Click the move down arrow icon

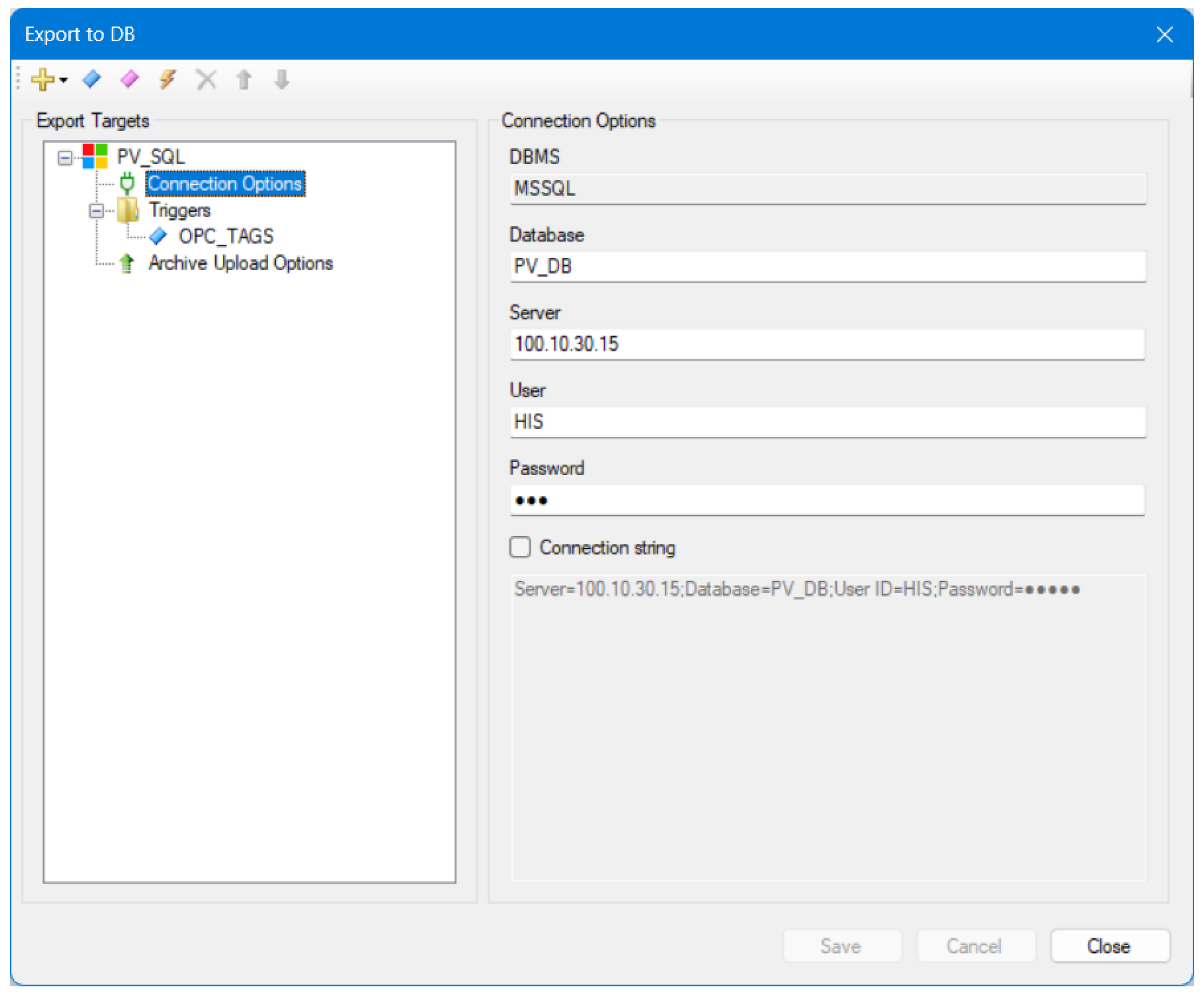tap(282, 79)
